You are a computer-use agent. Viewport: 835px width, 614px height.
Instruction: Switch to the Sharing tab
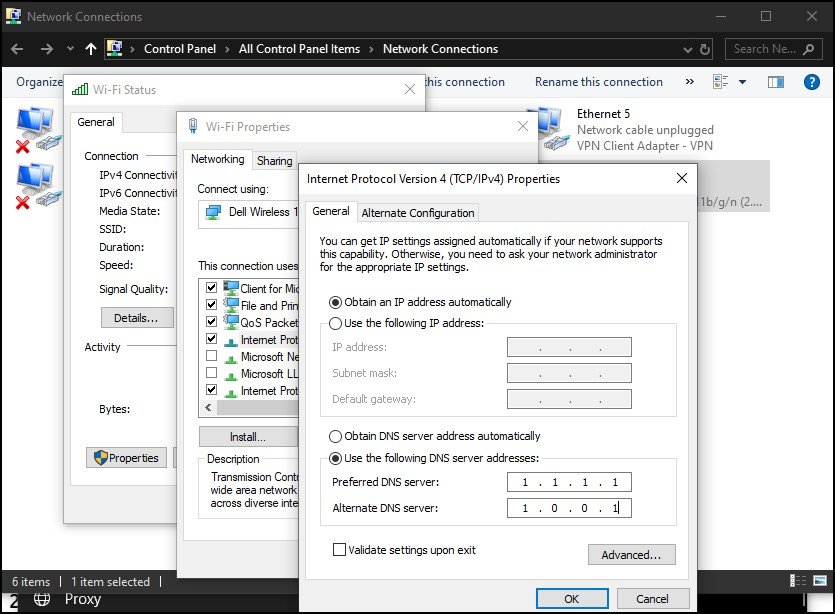[274, 161]
